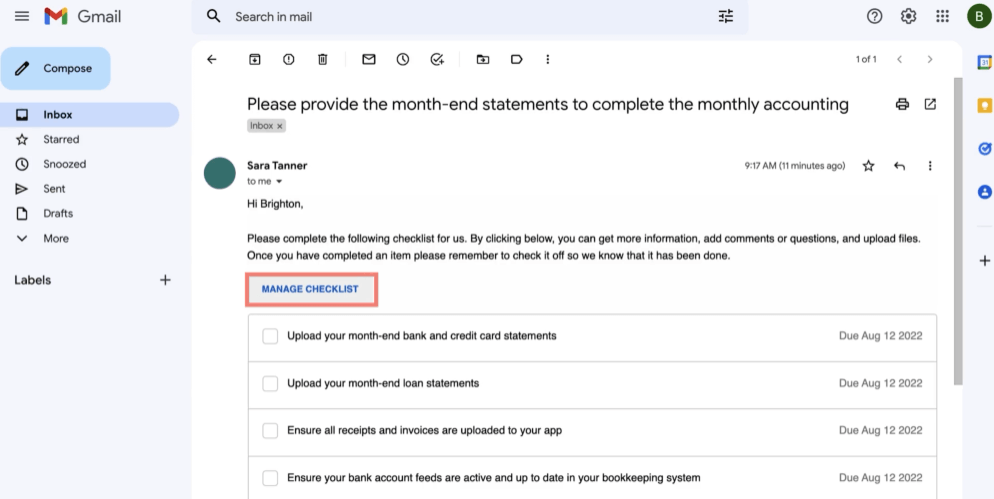994x499 pixels.
Task: Reply to Sara Tanner's email
Action: [899, 166]
